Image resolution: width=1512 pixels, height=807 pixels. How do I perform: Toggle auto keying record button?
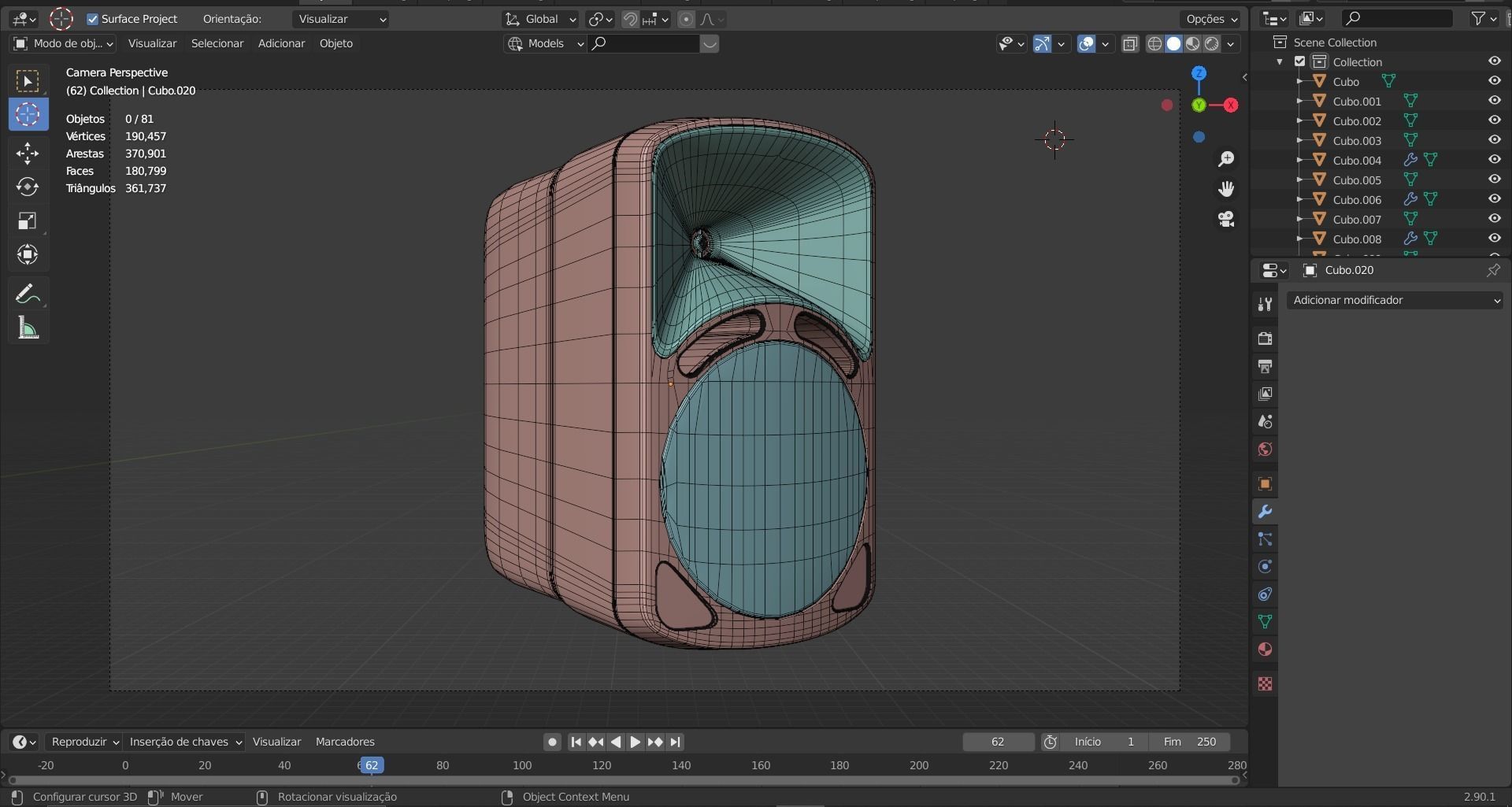pyautogui.click(x=552, y=742)
